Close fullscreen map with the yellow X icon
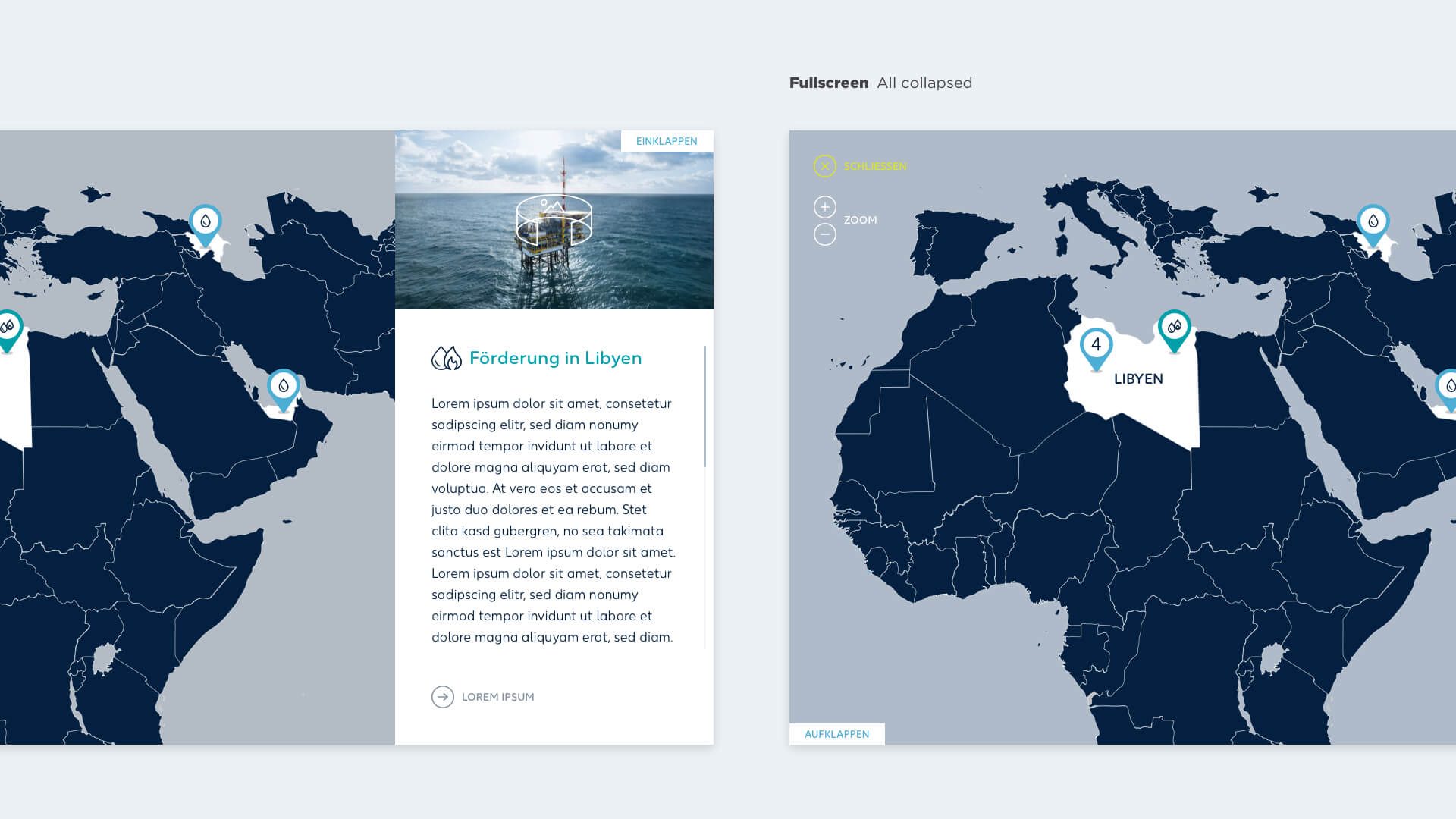Screen dimensions: 1456x819 point(825,166)
